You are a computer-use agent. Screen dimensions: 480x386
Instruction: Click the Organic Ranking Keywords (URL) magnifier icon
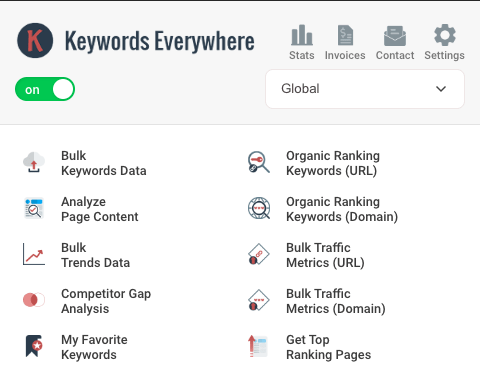tap(259, 162)
